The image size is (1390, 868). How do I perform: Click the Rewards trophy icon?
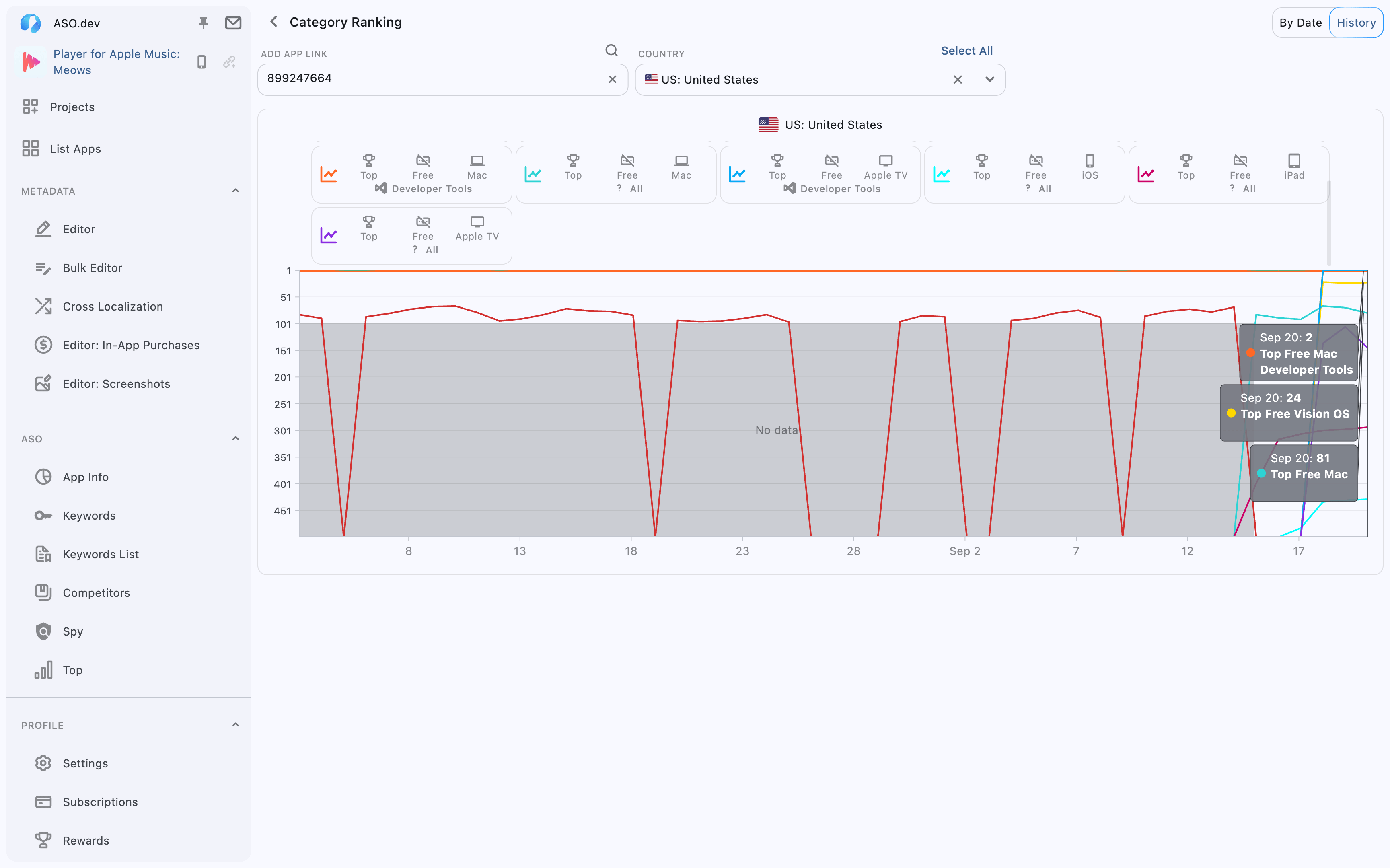click(43, 840)
